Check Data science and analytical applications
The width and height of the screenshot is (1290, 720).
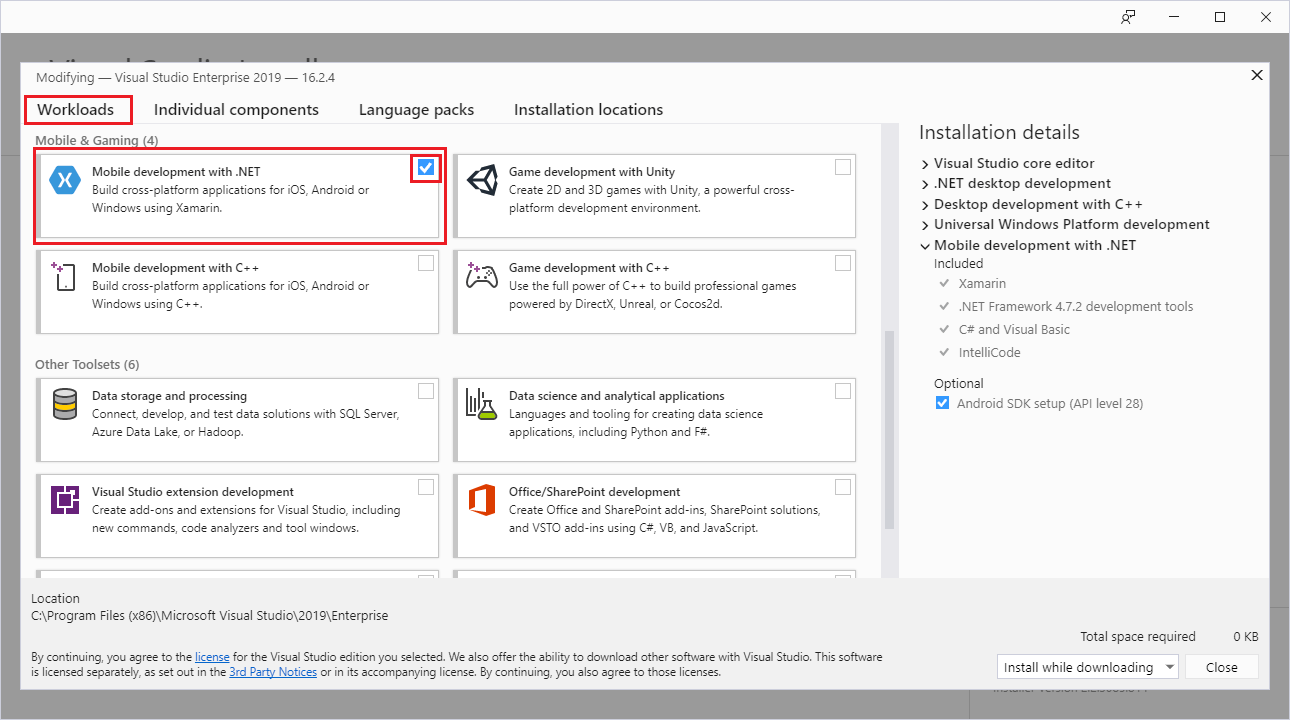[843, 391]
